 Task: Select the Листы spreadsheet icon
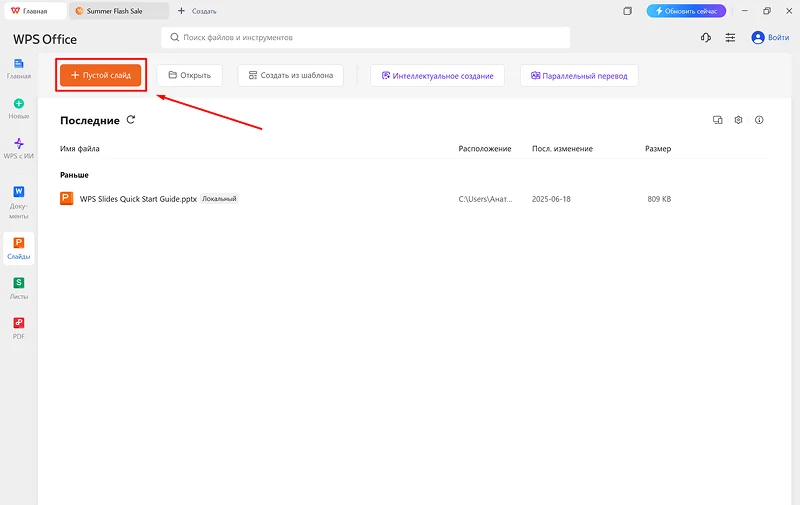coord(19,284)
